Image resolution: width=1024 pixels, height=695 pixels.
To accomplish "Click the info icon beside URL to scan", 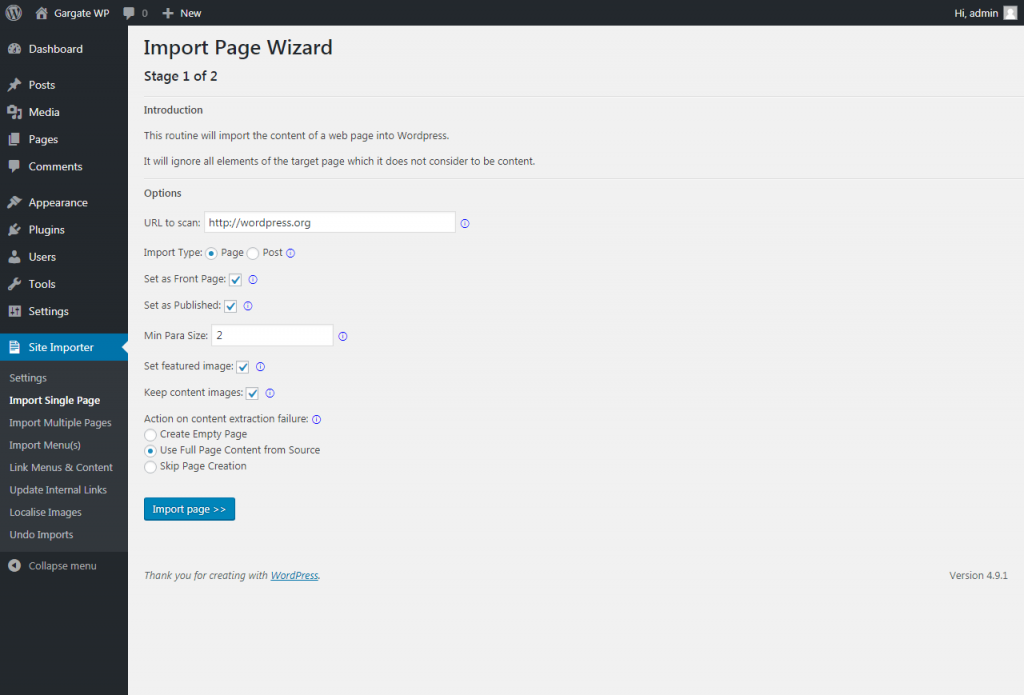I will (464, 223).
